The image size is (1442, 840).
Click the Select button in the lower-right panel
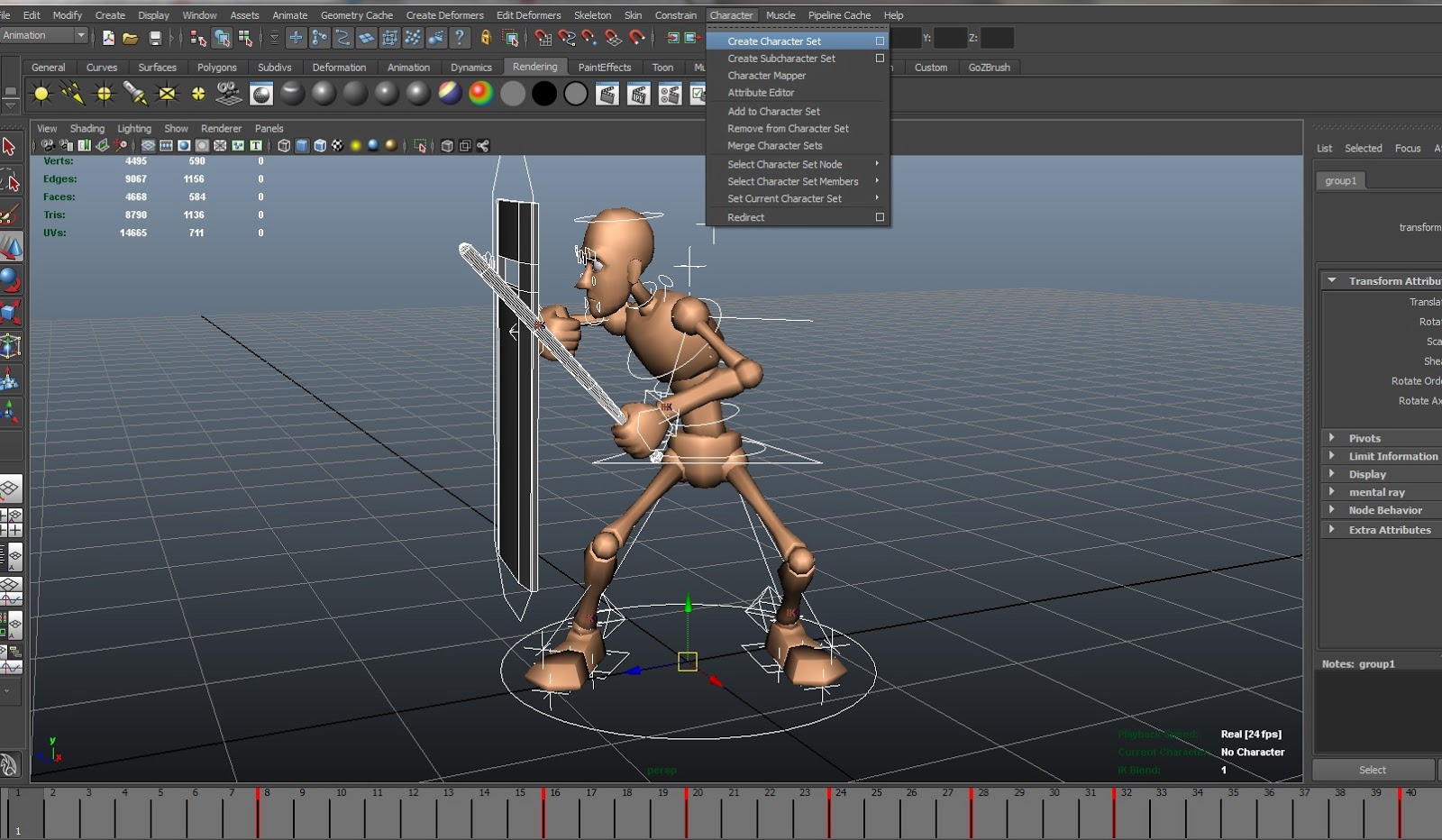point(1372,770)
